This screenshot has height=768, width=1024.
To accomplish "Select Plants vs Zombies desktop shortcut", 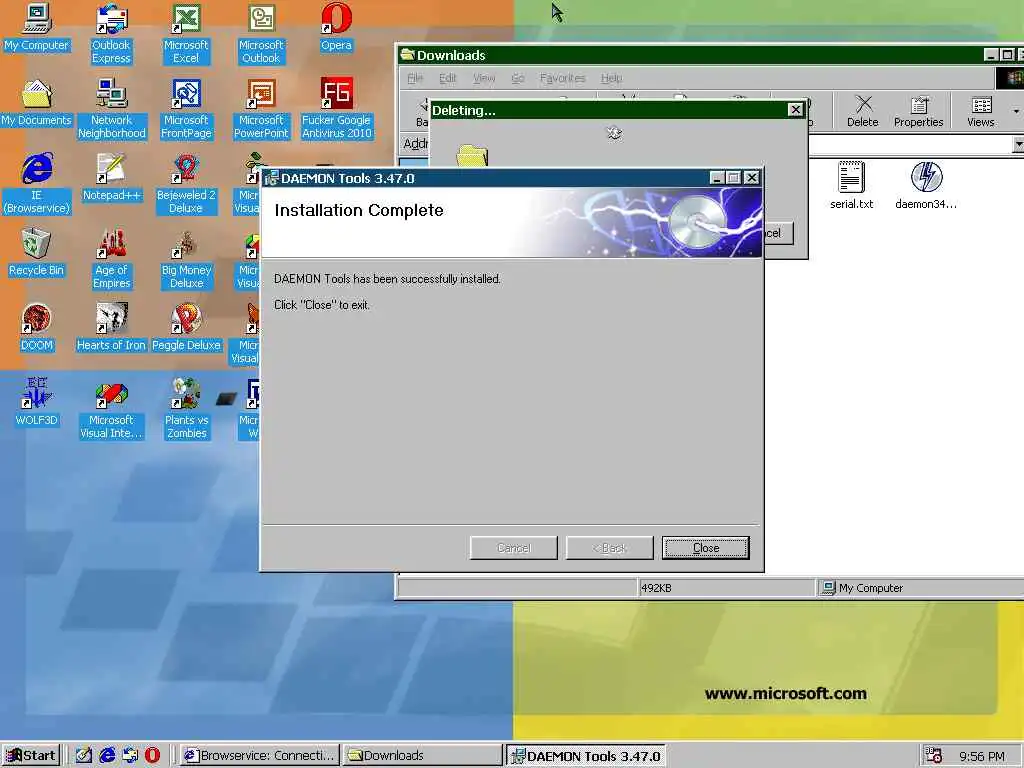I will 186,409.
